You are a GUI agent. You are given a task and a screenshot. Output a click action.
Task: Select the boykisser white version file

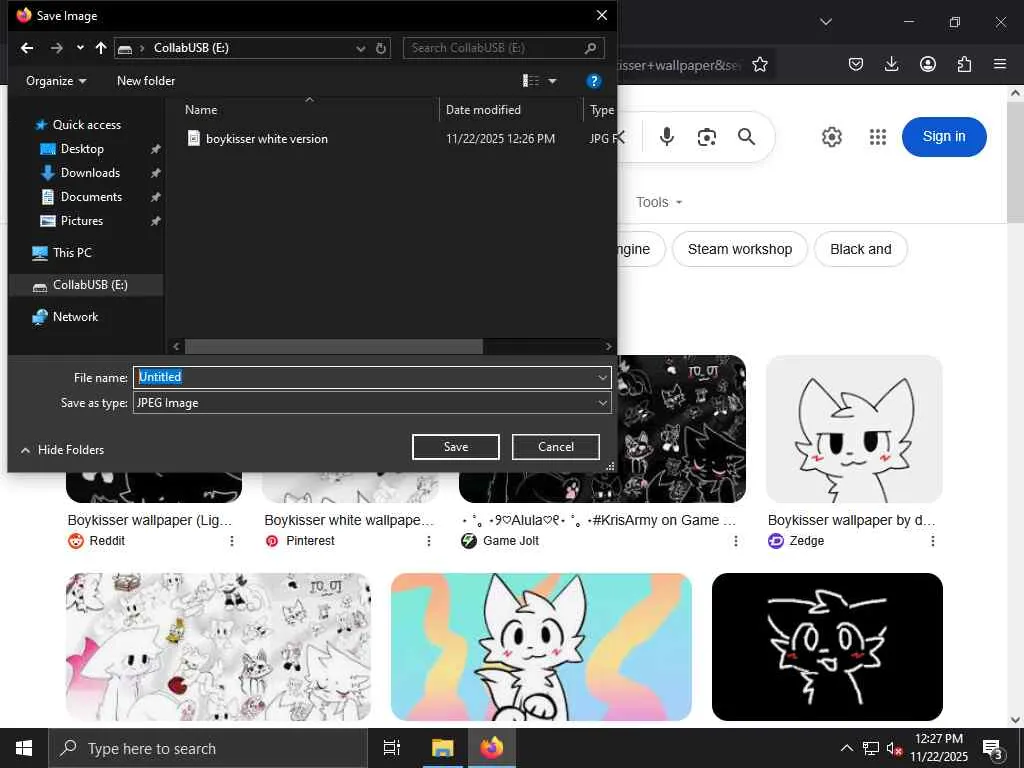pos(266,138)
